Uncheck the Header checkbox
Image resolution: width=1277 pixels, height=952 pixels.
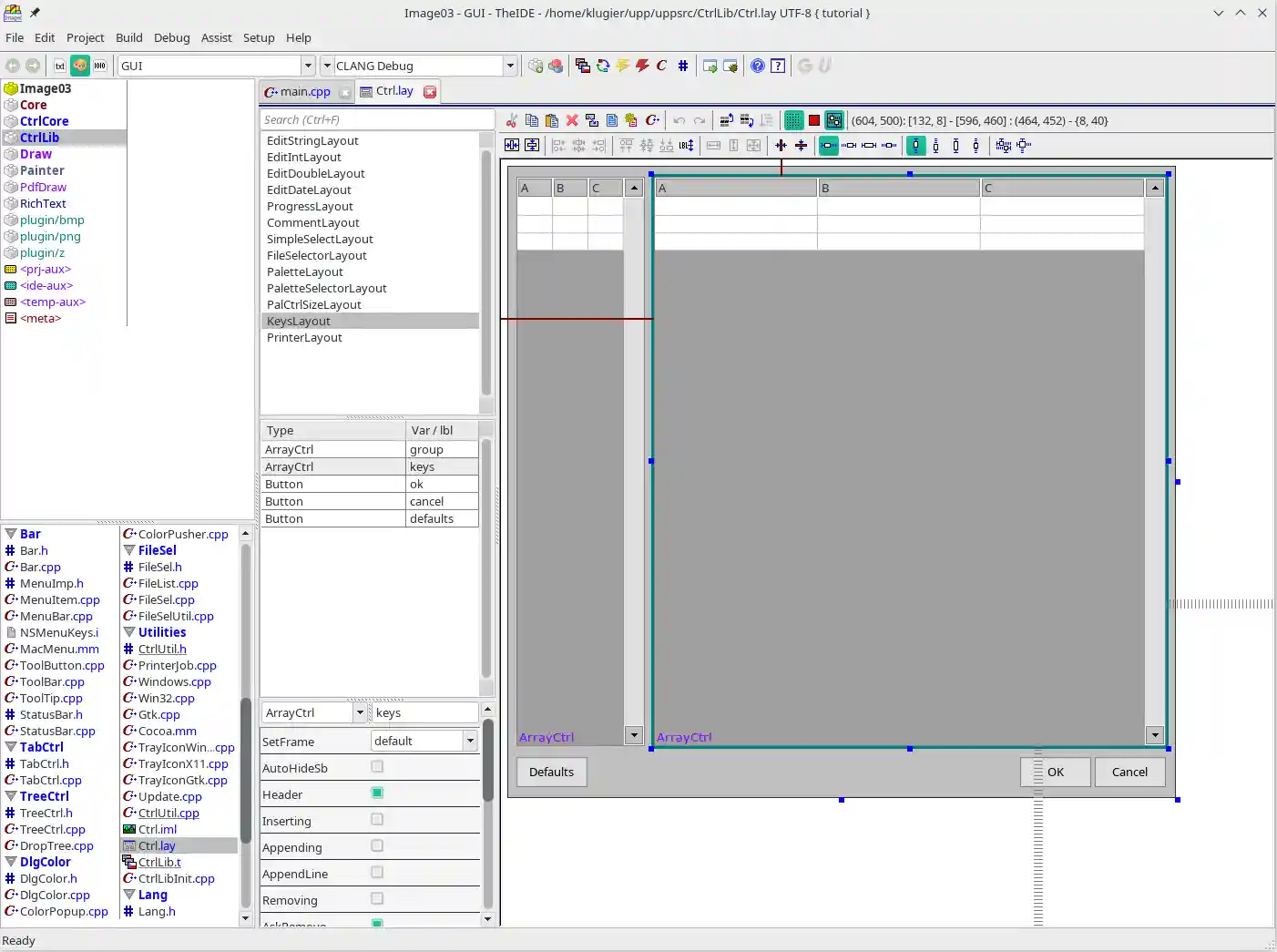pyautogui.click(x=377, y=793)
